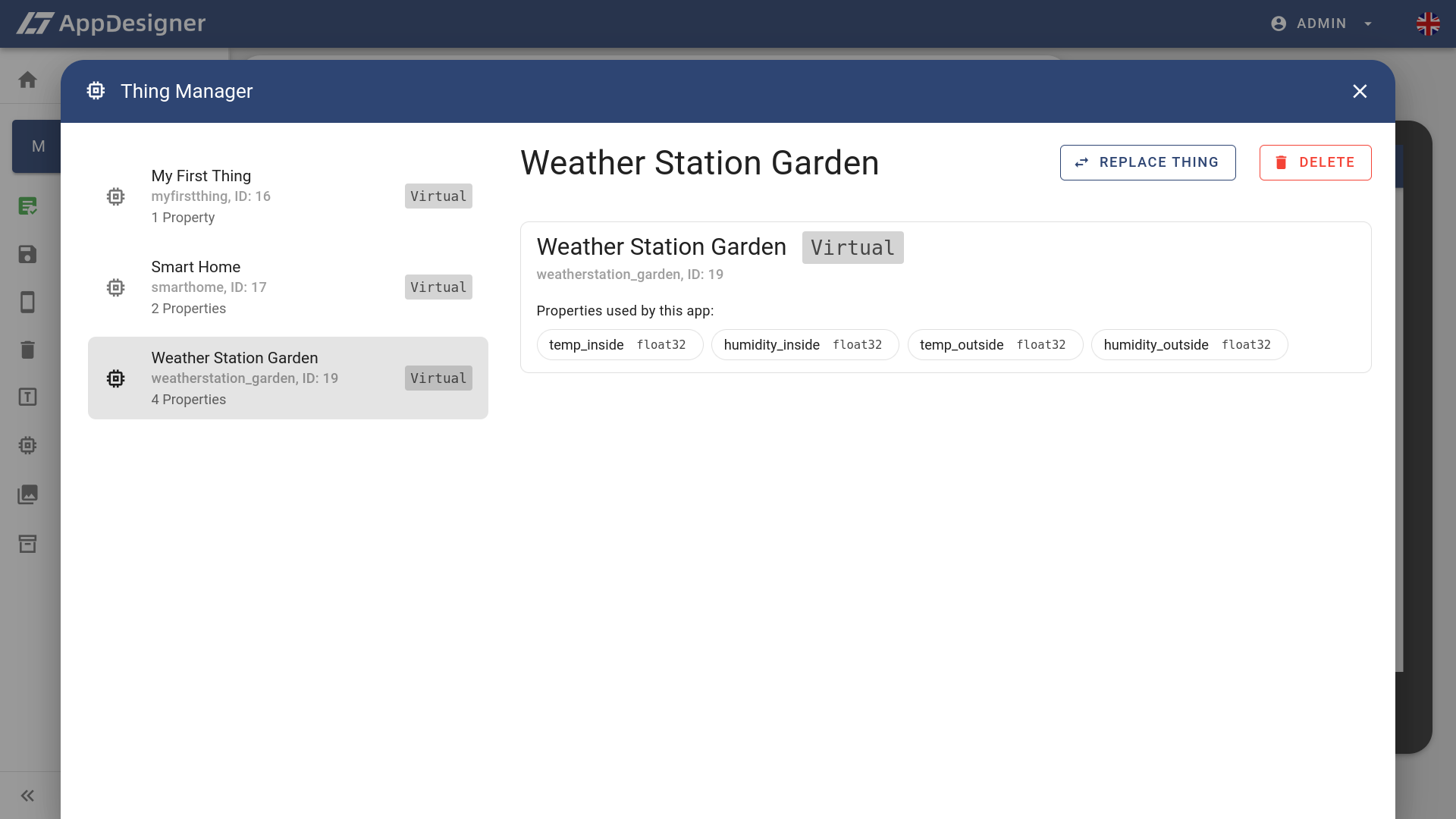Click Virtual badge in Weather Station list row

(x=438, y=378)
